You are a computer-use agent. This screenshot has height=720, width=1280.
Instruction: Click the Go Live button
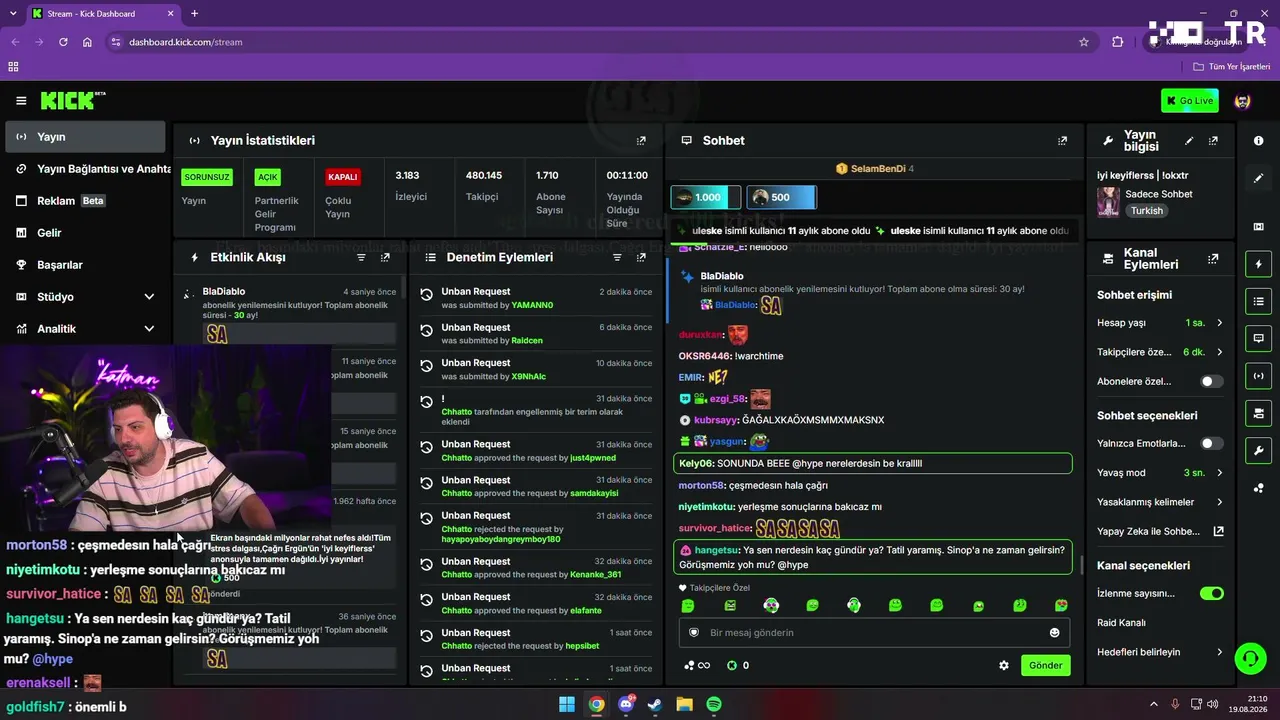(x=1189, y=100)
